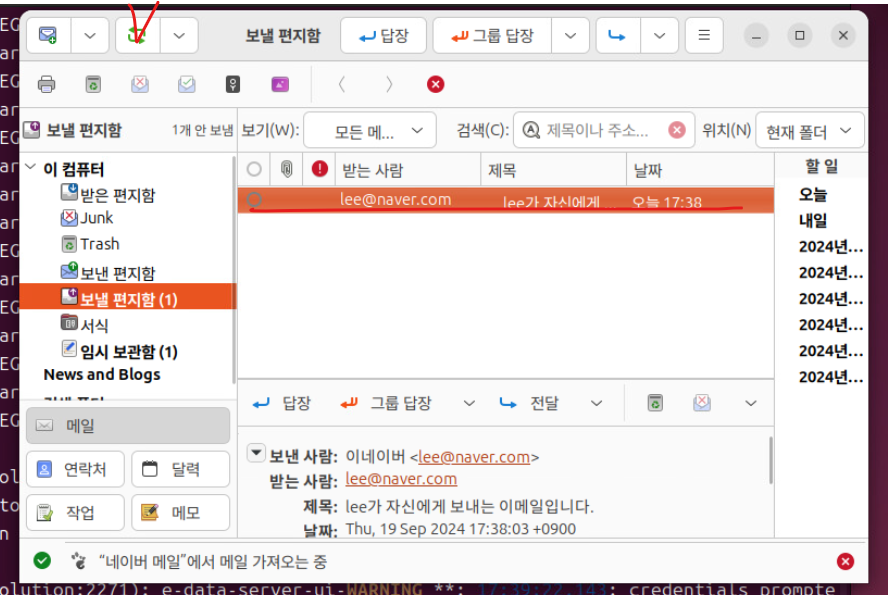Expand preview pane 전달 dropdown arrow
The height and width of the screenshot is (595, 888).
[x=596, y=403]
